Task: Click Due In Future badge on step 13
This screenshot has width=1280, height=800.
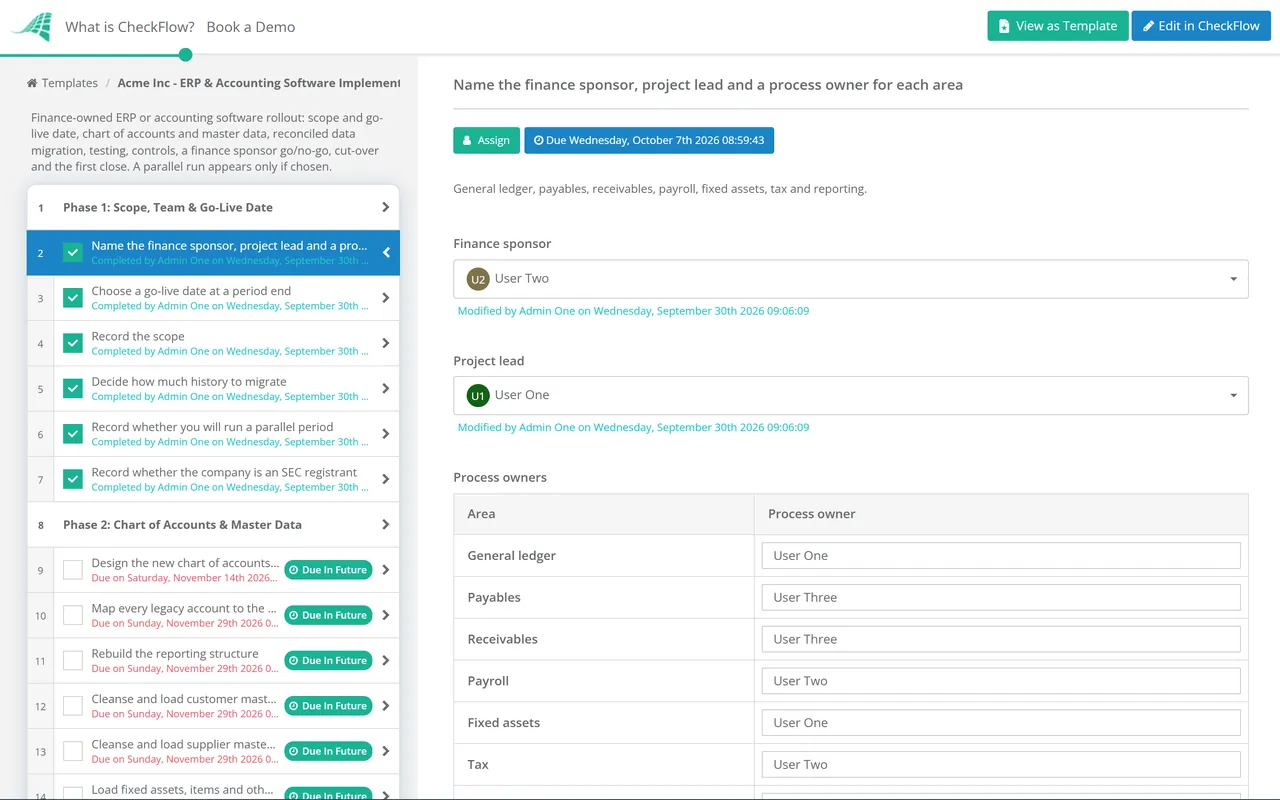Action: tap(328, 751)
